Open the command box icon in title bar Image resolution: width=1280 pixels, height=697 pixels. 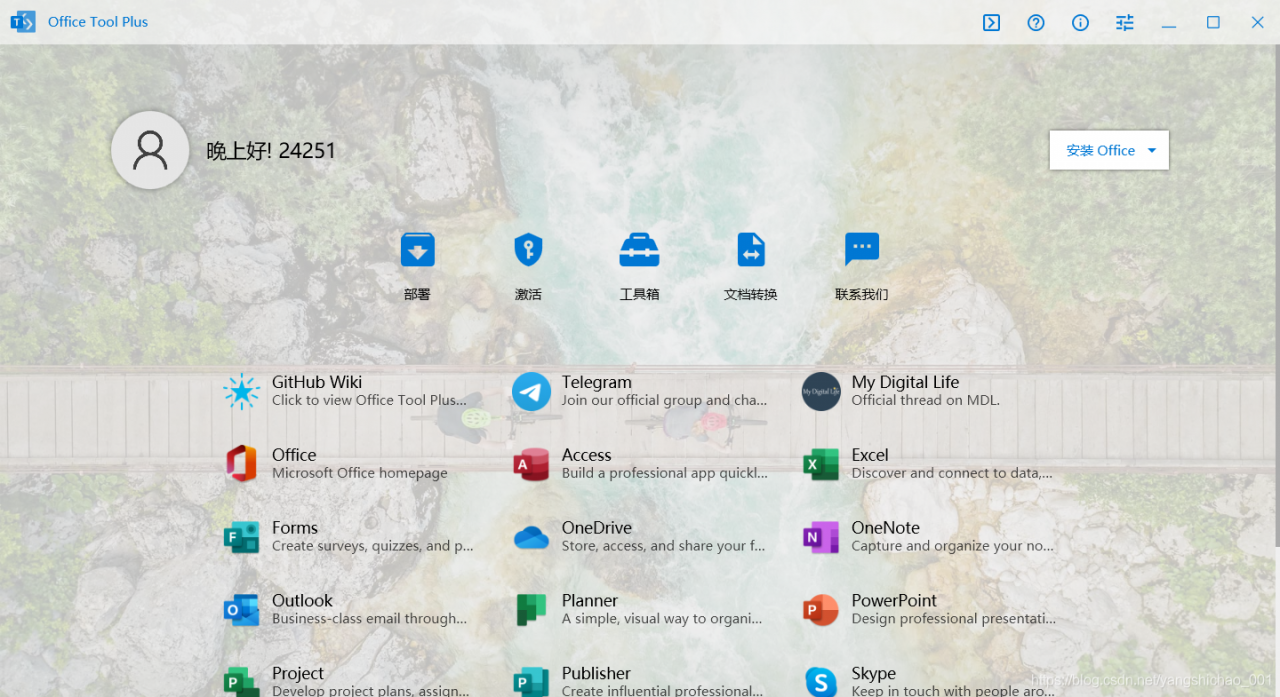pyautogui.click(x=991, y=22)
